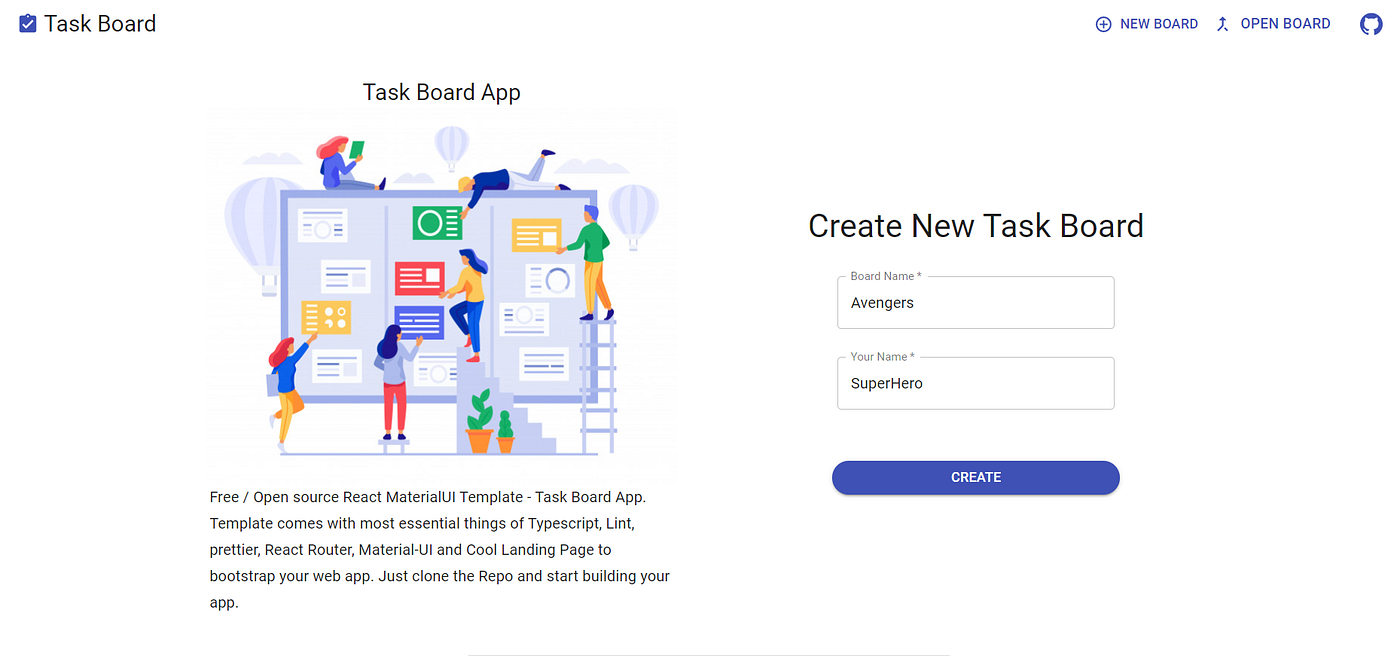Click the Task Board title text
Screen dimensions: 1400x664
[x=100, y=23]
